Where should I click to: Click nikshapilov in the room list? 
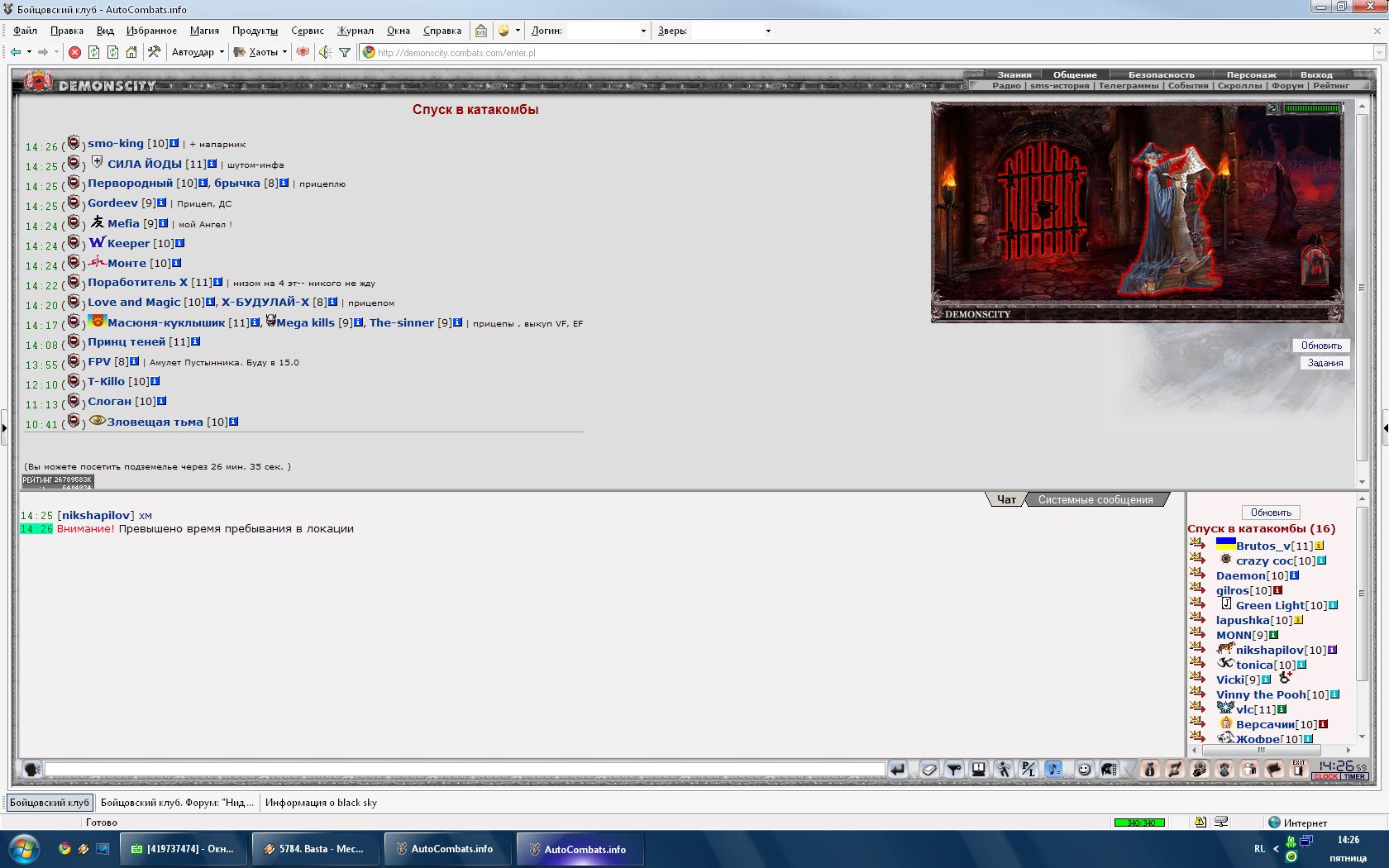[1269, 650]
